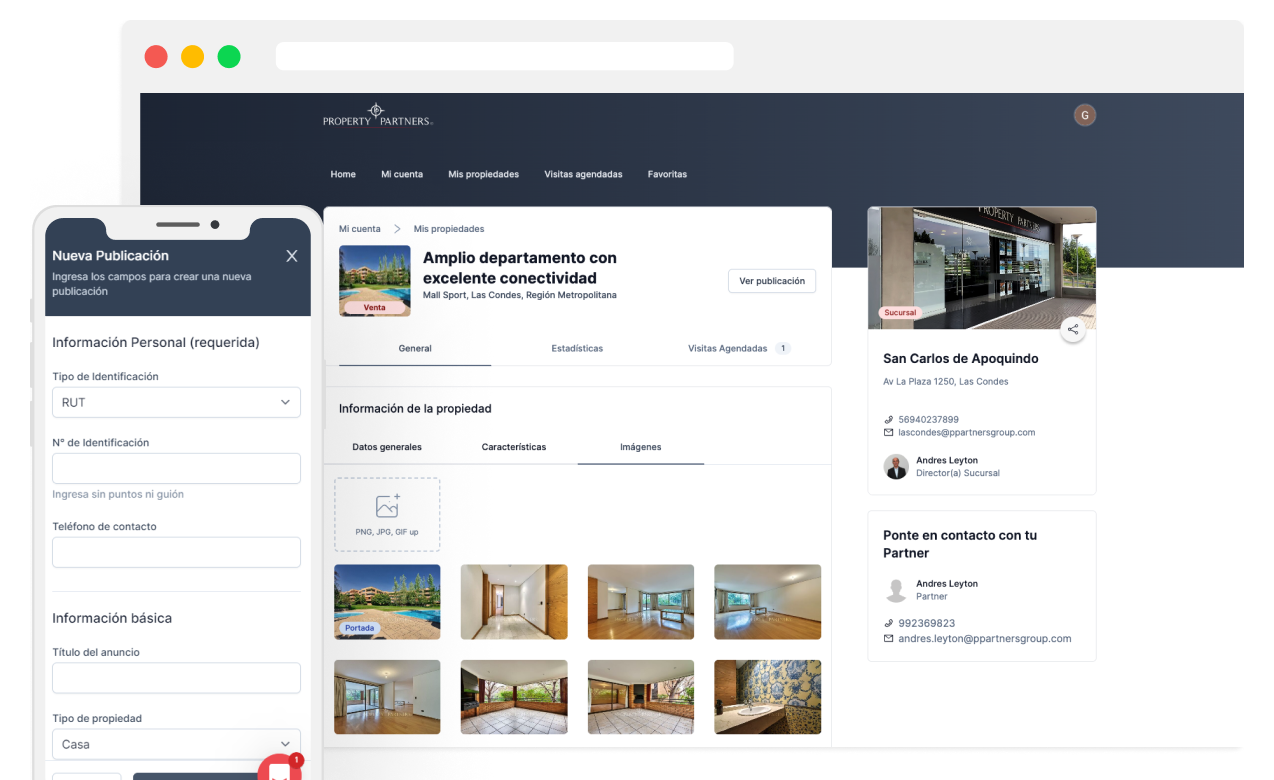Image resolution: width=1274 pixels, height=780 pixels.
Task: Click the envelope icon beside lascondes@ppartnersgroup.com
Action: coord(888,432)
